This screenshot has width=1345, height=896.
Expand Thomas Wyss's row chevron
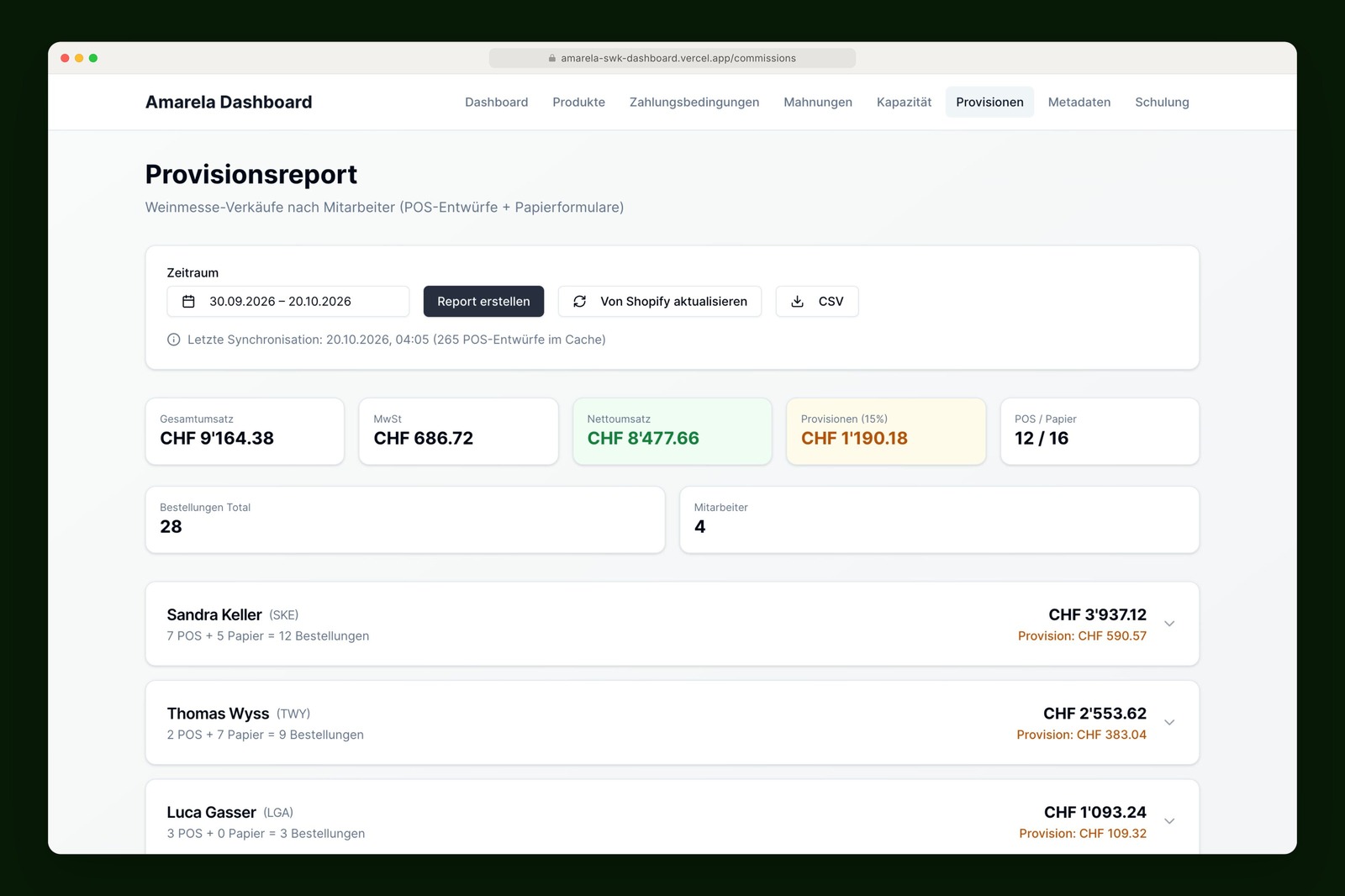[1169, 722]
